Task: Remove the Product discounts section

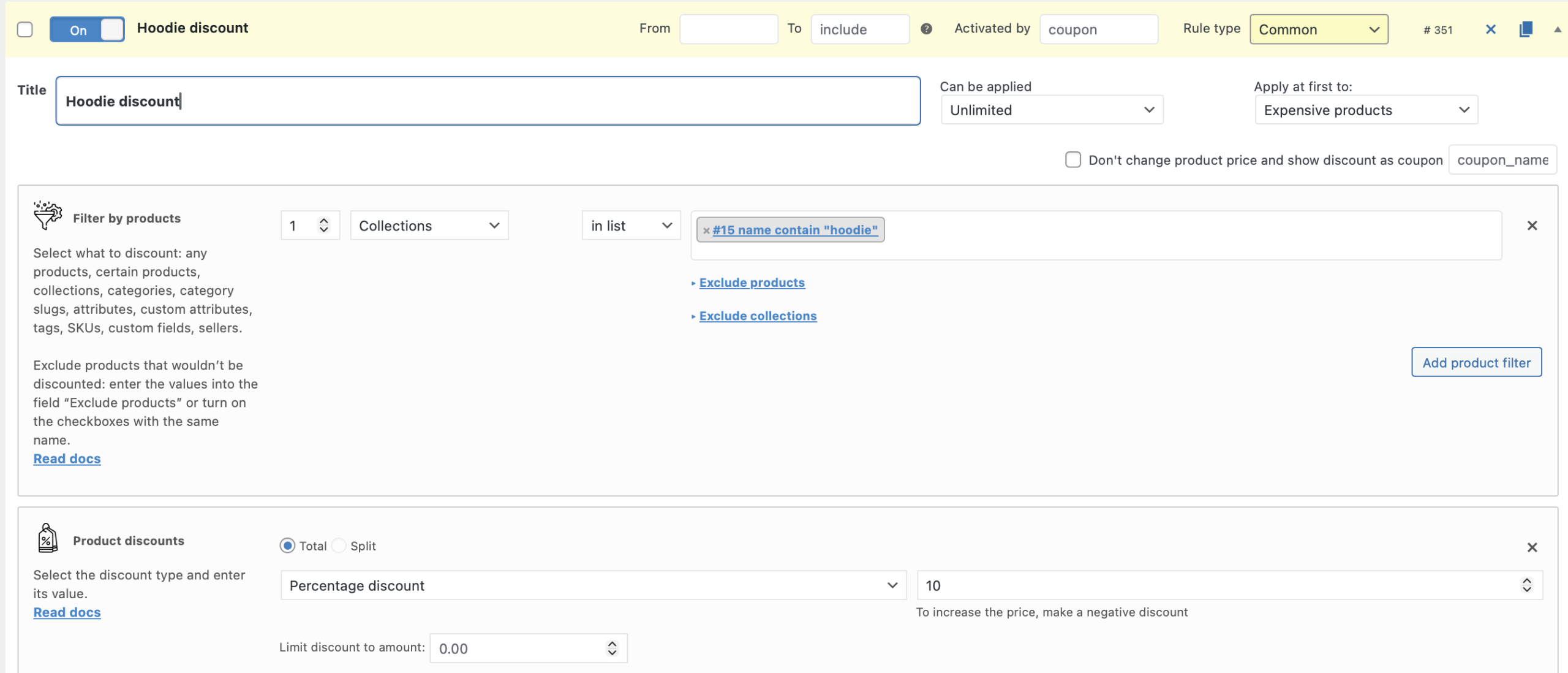Action: coord(1532,547)
